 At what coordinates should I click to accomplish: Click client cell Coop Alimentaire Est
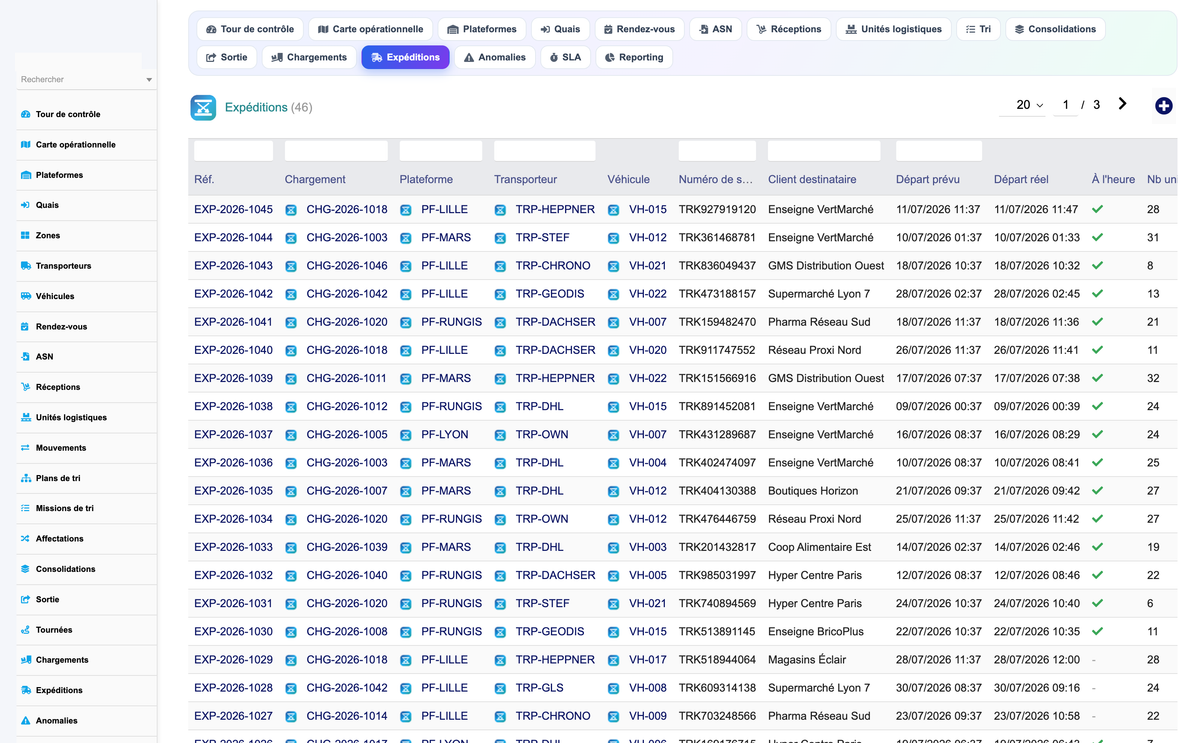click(x=819, y=548)
